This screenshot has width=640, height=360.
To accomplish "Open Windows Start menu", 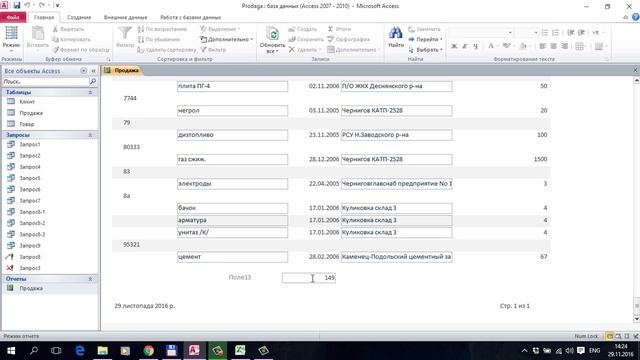I will point(11,351).
